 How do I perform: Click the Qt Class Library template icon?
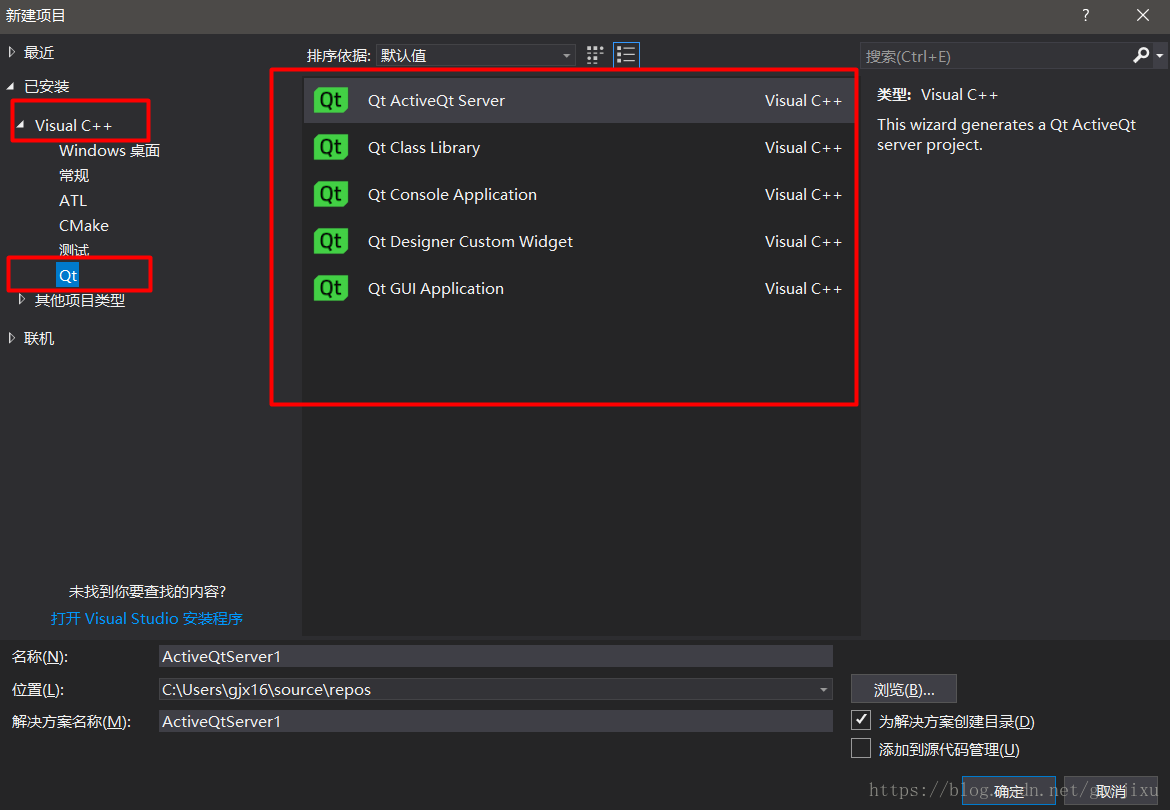coord(331,147)
